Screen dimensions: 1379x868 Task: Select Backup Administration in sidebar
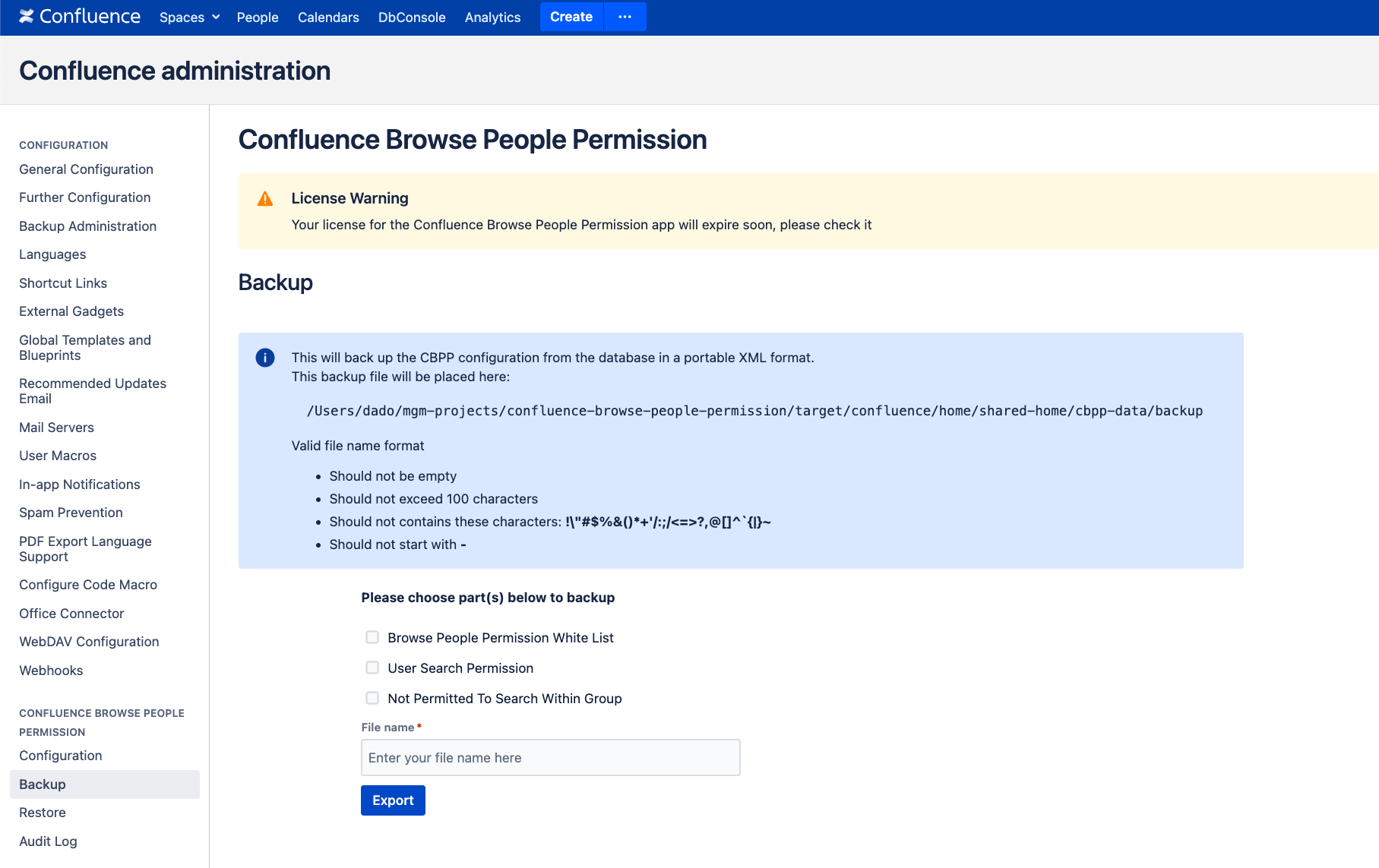tap(87, 226)
